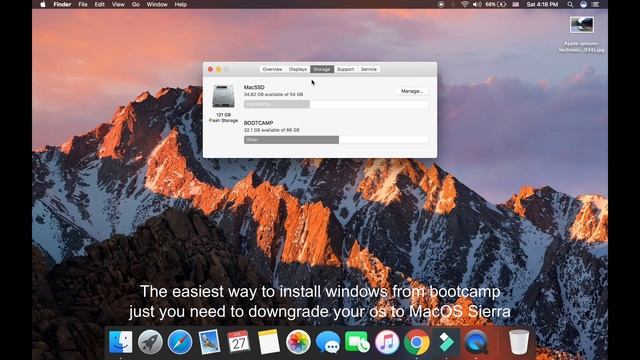This screenshot has width=640, height=360.
Task: Click '32.1 GB available of 66 GB' text
Action: click(x=271, y=130)
